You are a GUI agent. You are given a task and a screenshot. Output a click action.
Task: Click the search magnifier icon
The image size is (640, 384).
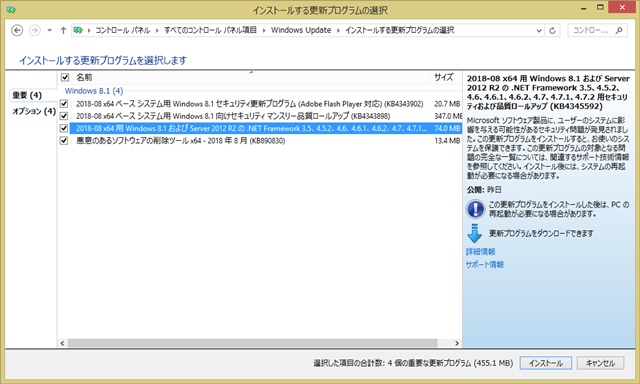pos(619,30)
